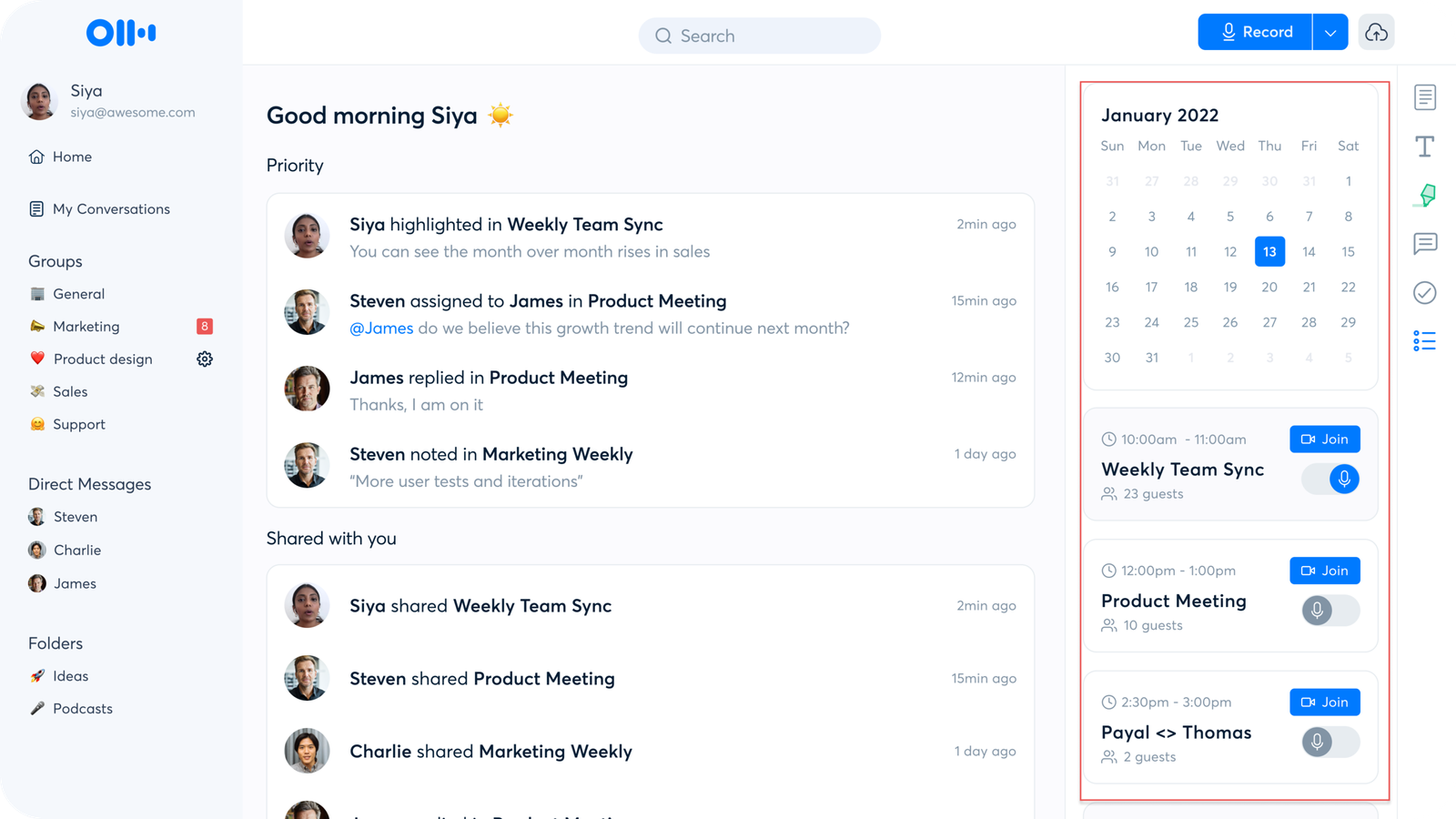The height and width of the screenshot is (819, 1456).
Task: Click the cloud upload icon next to Record
Action: pos(1377,32)
